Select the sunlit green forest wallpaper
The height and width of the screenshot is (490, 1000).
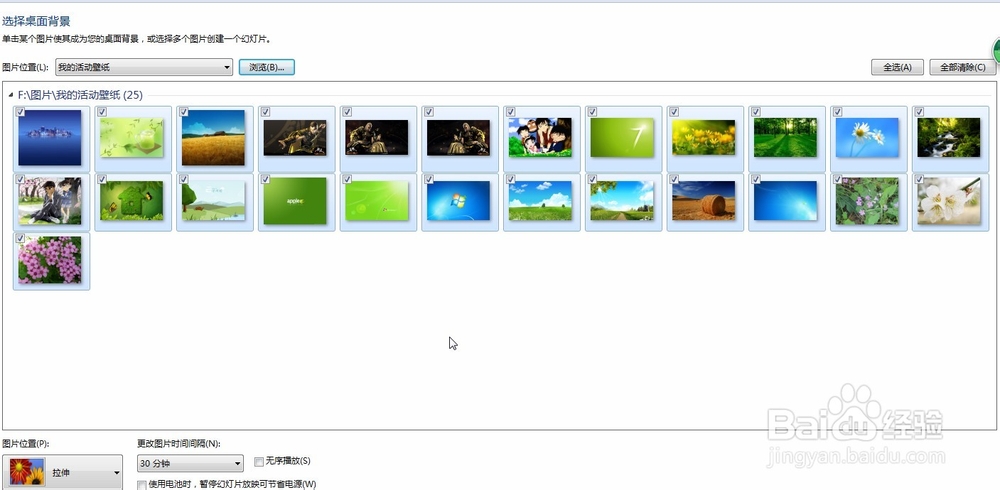tap(785, 137)
